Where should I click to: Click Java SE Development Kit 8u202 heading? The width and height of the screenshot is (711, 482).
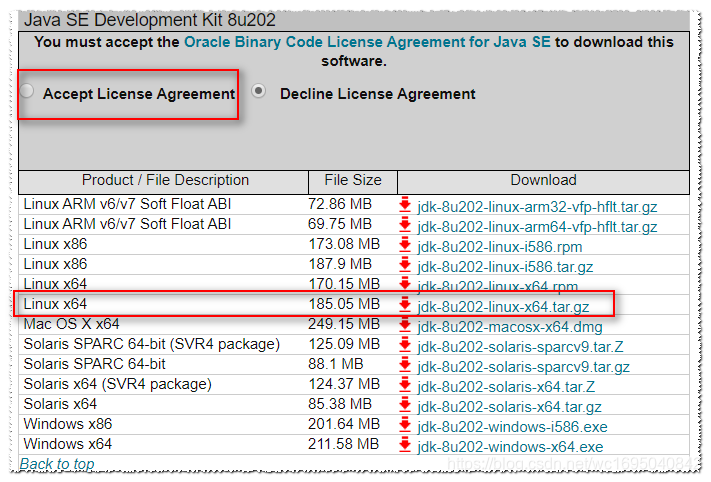(150, 20)
